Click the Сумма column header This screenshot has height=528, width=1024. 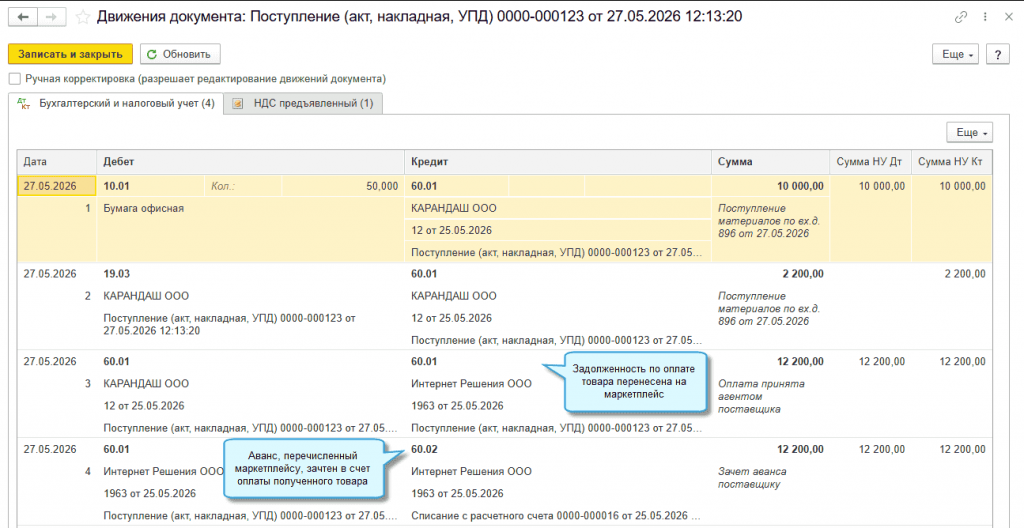(x=771, y=162)
